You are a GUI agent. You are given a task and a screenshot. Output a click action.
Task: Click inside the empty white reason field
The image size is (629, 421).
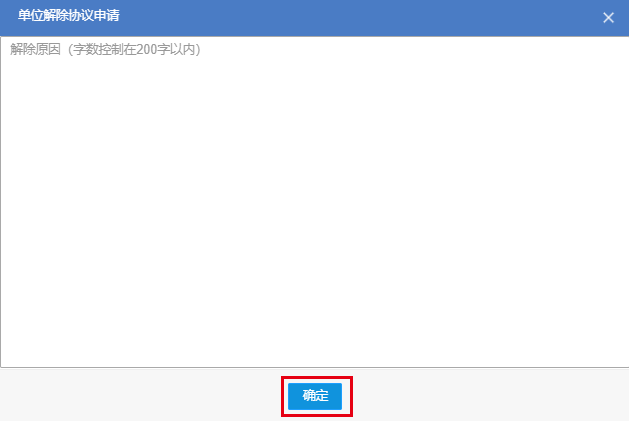(x=314, y=202)
